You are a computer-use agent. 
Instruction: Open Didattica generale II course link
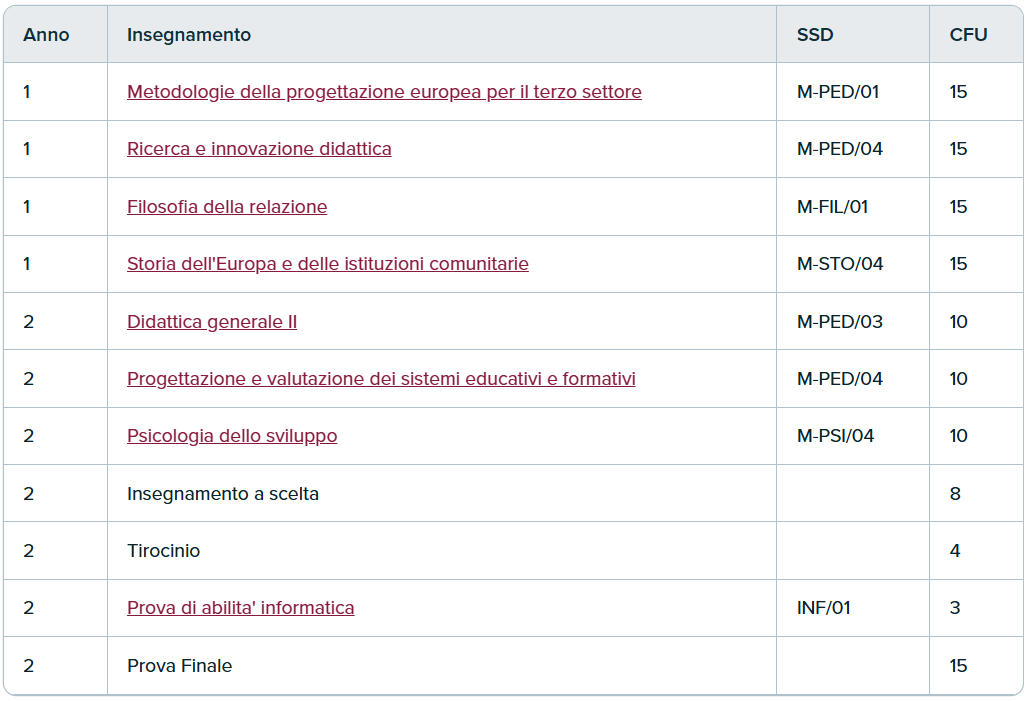coord(212,322)
